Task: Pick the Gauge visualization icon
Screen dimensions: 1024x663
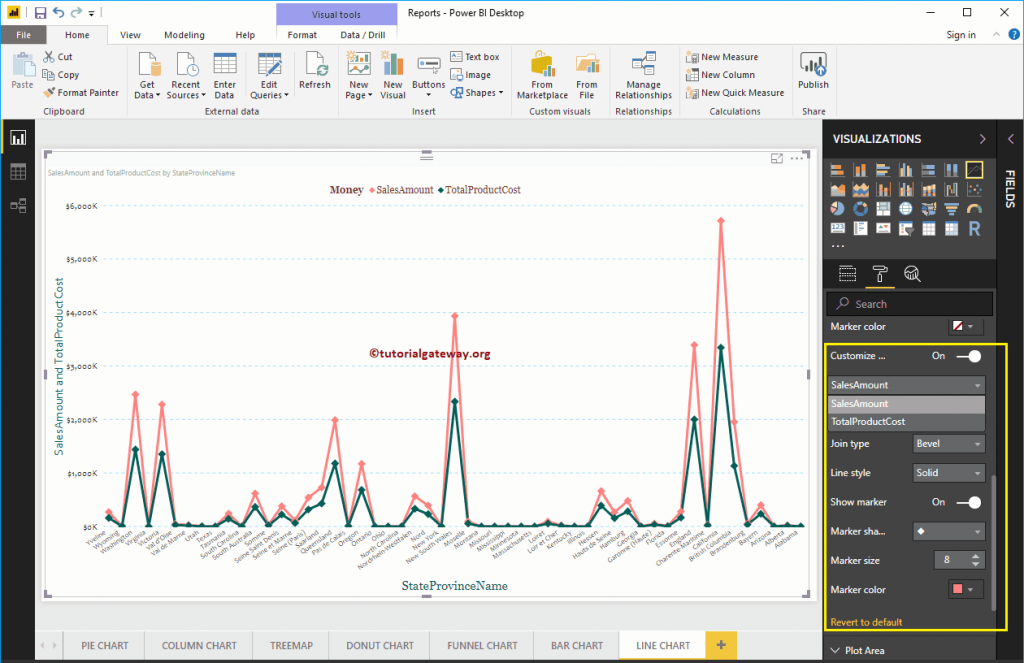Action: [974, 208]
